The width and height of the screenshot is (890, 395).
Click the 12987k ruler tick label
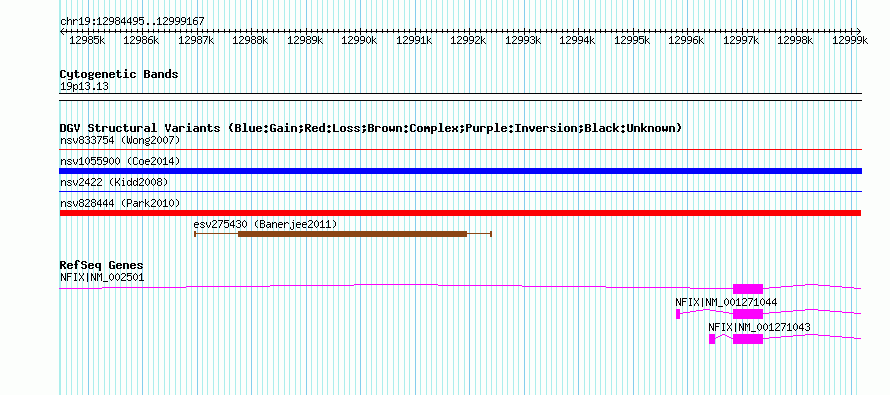click(x=196, y=40)
